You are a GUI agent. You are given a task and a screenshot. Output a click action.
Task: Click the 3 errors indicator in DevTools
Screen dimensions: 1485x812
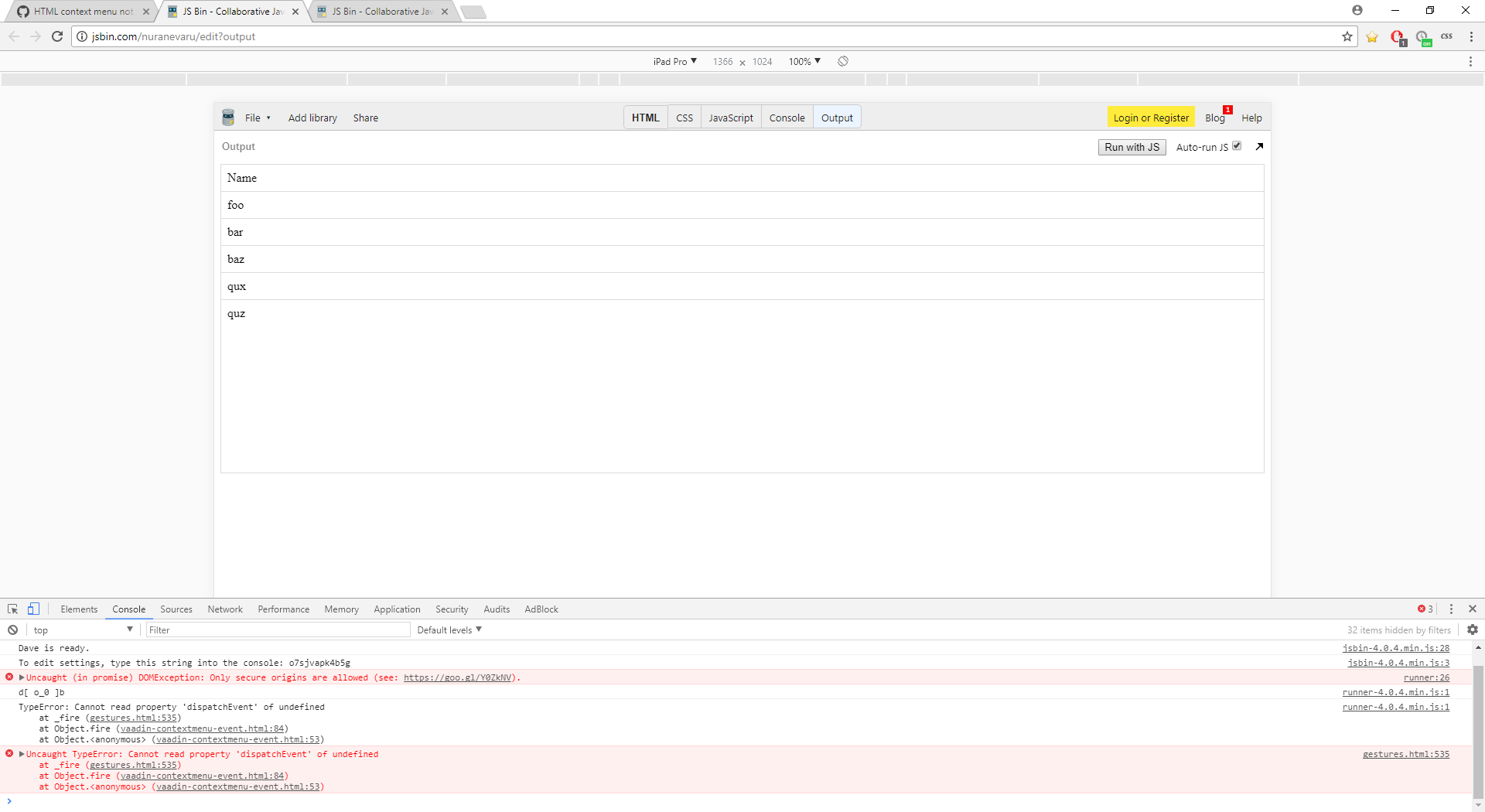tap(1425, 609)
